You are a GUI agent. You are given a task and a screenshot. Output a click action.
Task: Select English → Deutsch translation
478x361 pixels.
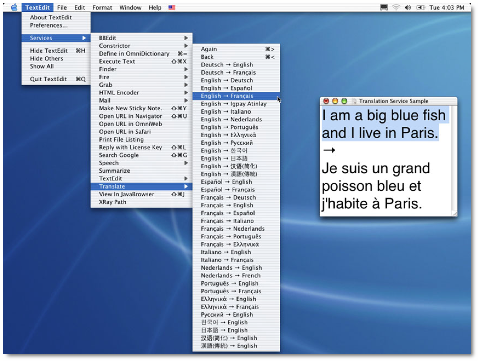pos(236,80)
